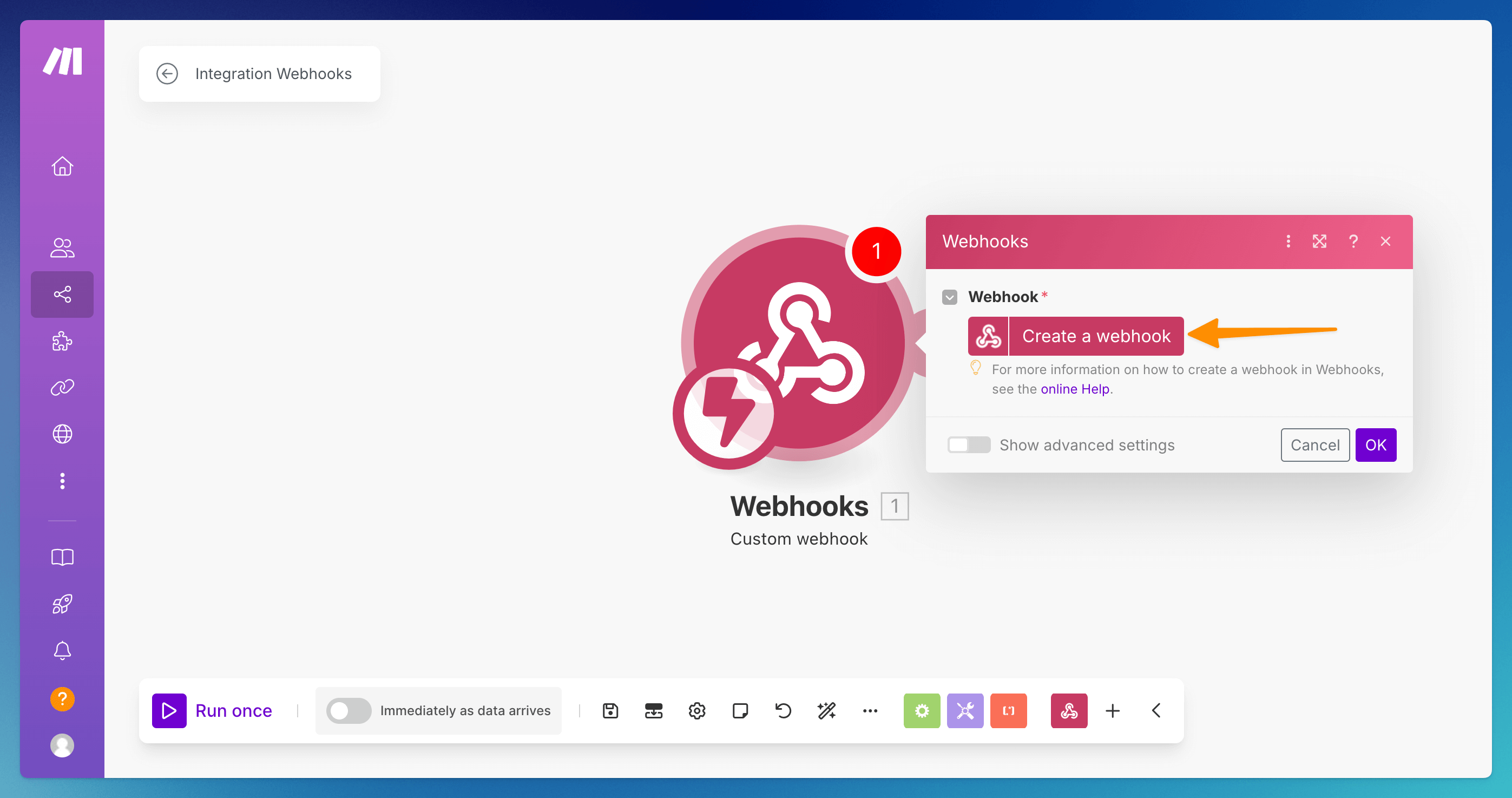Open the Scenarios share icon in sidebar
The width and height of the screenshot is (1512, 798).
click(x=62, y=294)
